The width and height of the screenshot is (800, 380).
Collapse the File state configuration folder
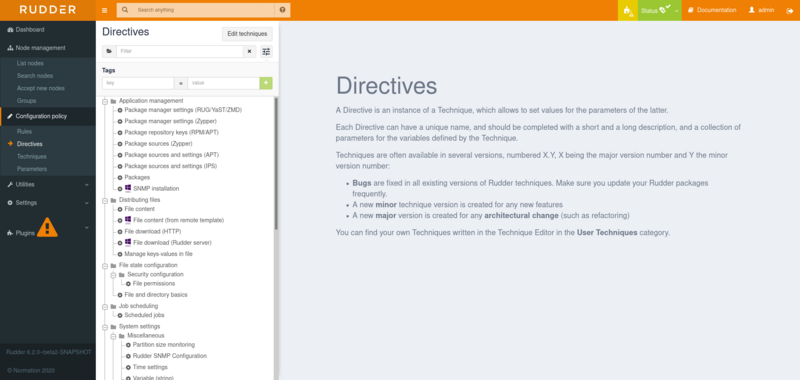[x=105, y=266]
